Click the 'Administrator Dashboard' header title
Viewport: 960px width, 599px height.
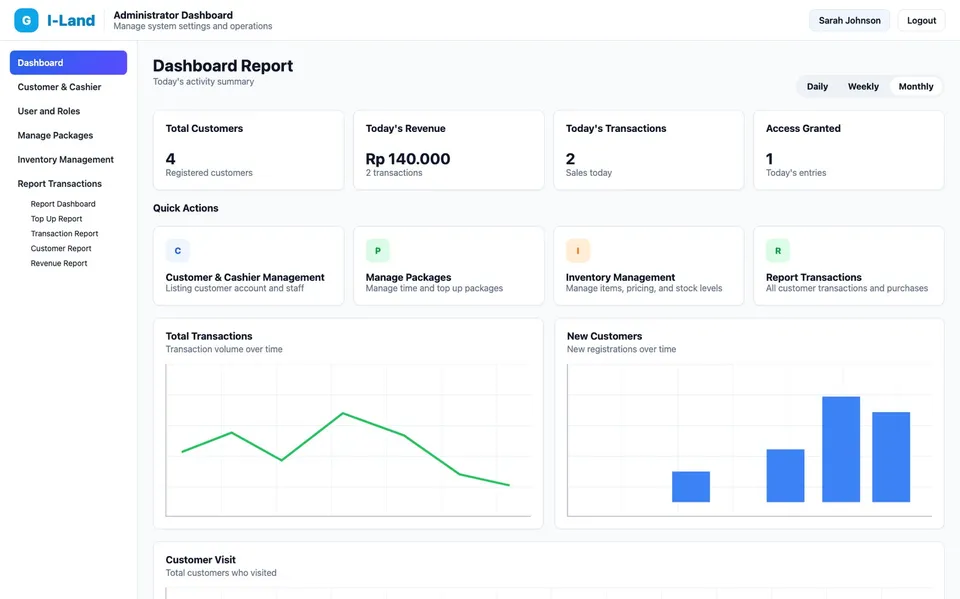click(173, 15)
